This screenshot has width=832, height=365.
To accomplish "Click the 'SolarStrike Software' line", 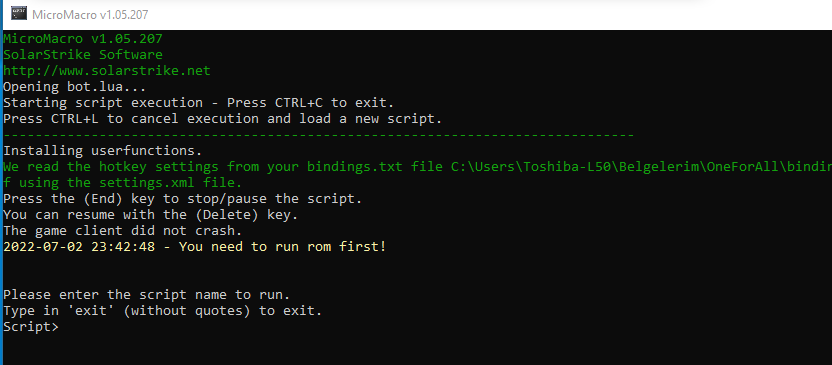I will click(x=83, y=55).
